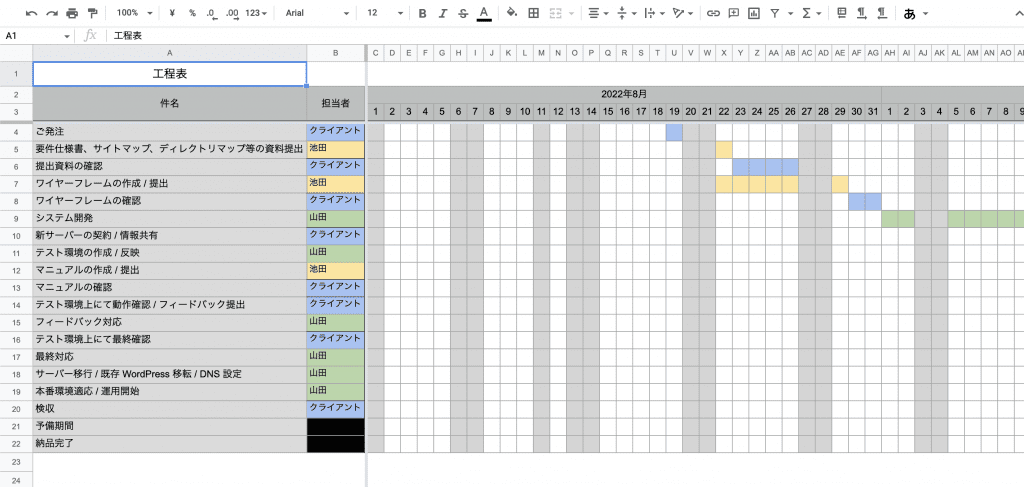Toggle strikethrough formatting
The width and height of the screenshot is (1024, 487).
tap(463, 13)
